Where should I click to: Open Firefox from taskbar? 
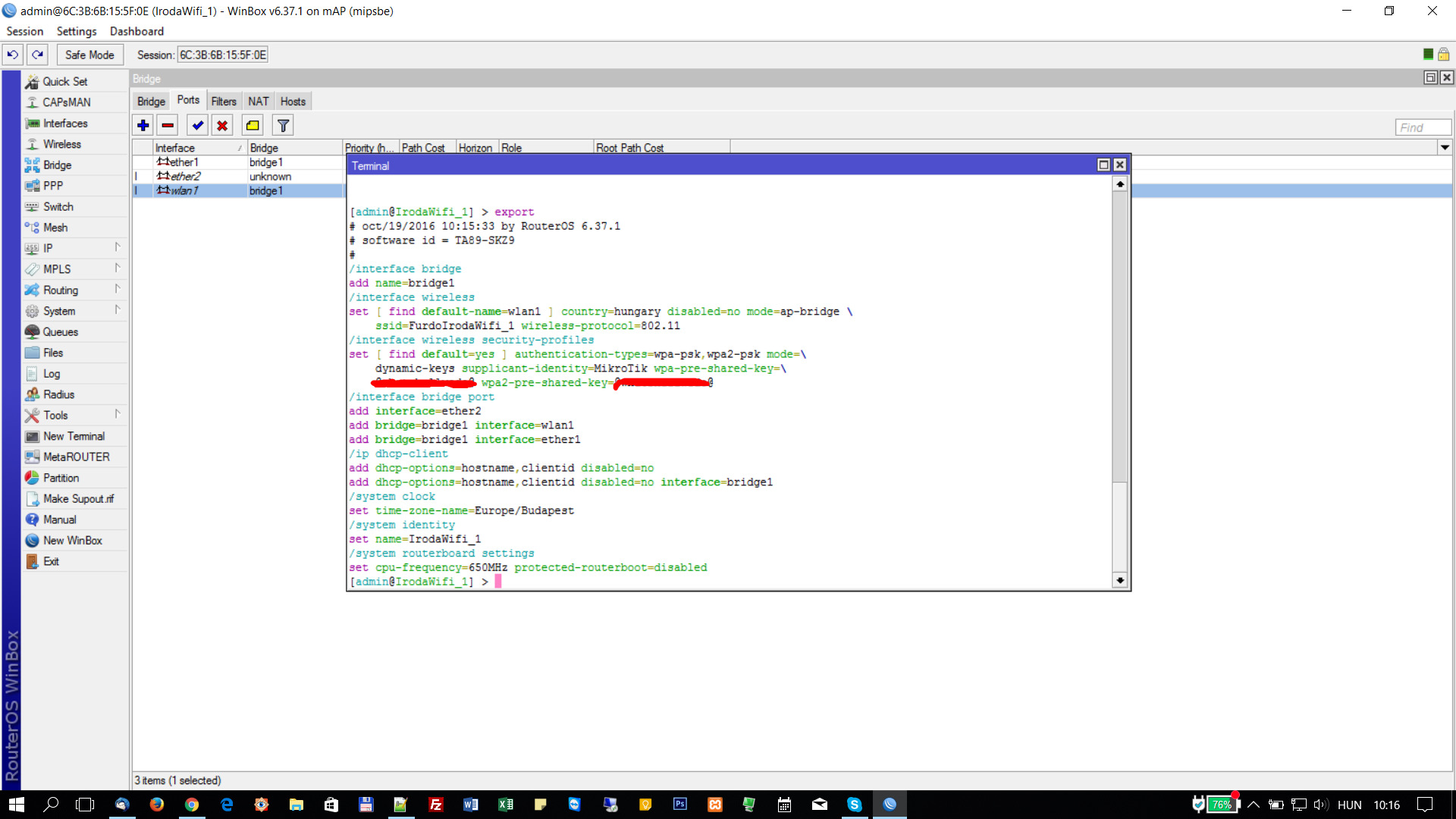(x=157, y=805)
